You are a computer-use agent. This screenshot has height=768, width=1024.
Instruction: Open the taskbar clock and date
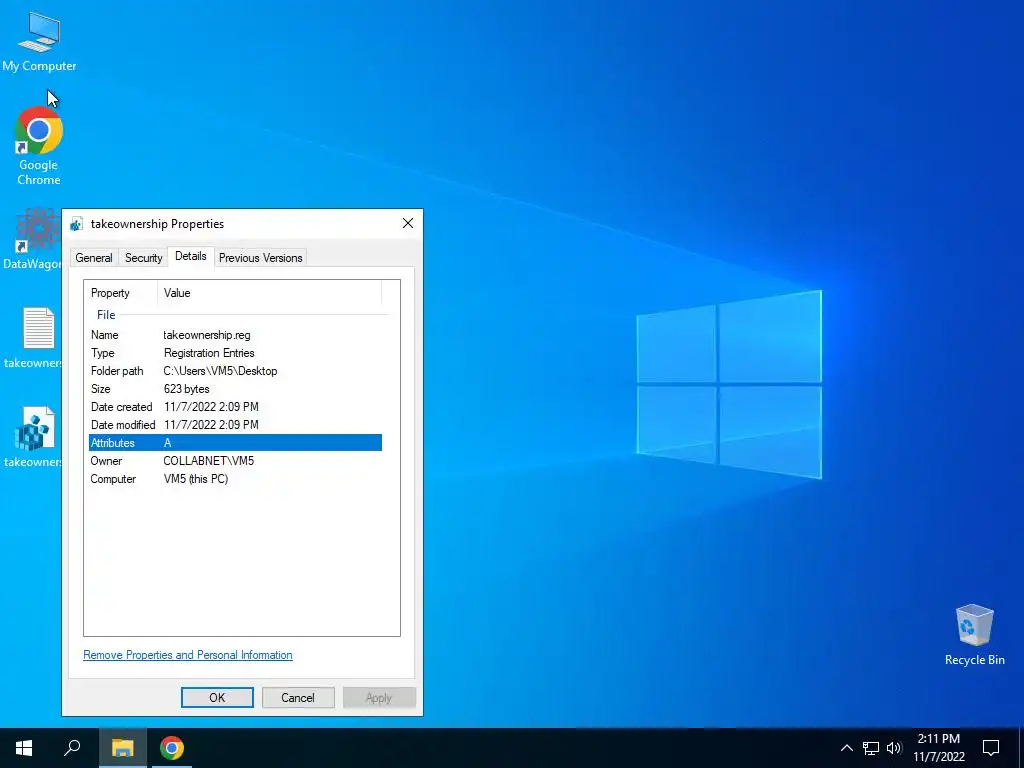pos(938,748)
